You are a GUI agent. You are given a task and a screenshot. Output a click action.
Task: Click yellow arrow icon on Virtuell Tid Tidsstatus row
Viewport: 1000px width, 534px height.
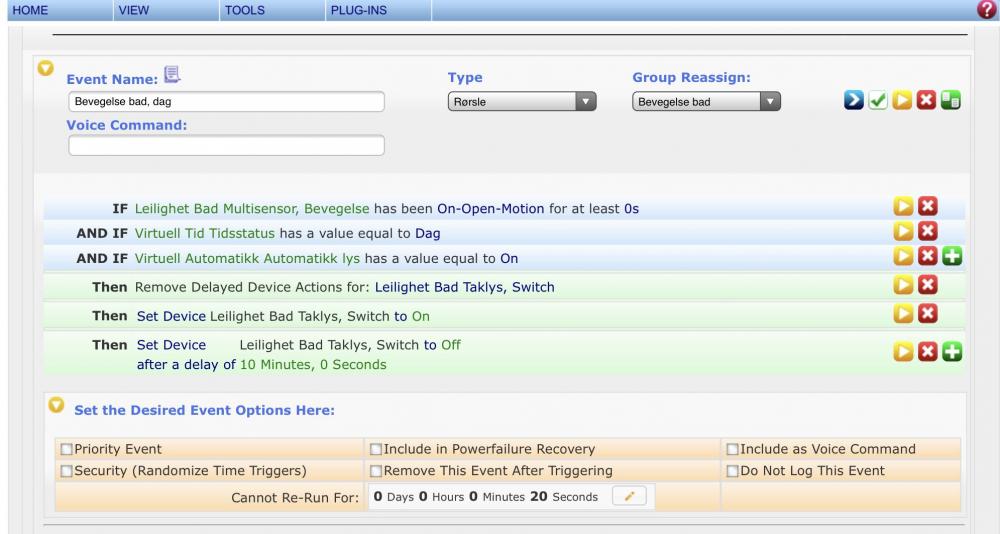(904, 232)
